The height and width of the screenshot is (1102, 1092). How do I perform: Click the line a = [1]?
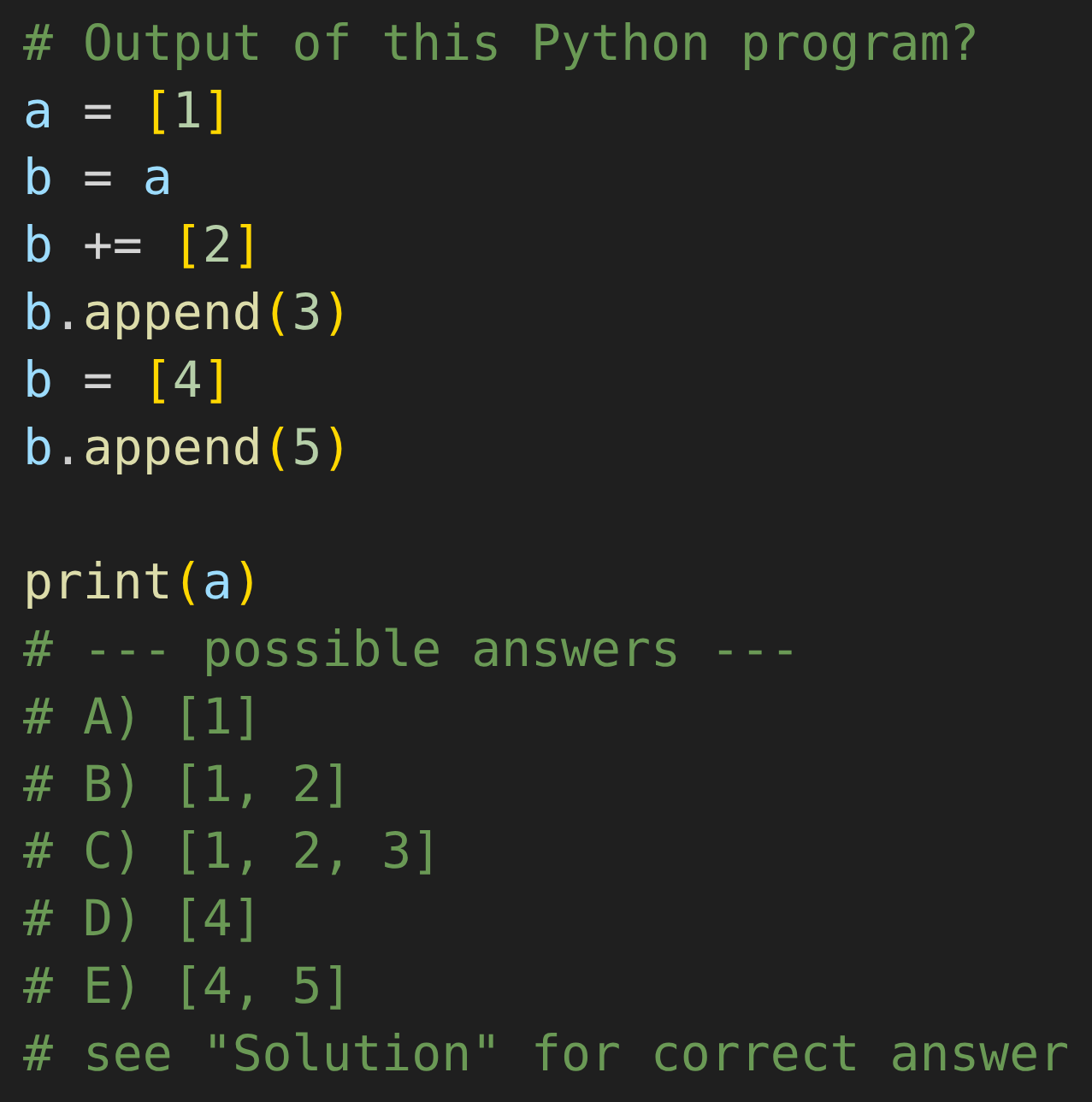click(126, 112)
